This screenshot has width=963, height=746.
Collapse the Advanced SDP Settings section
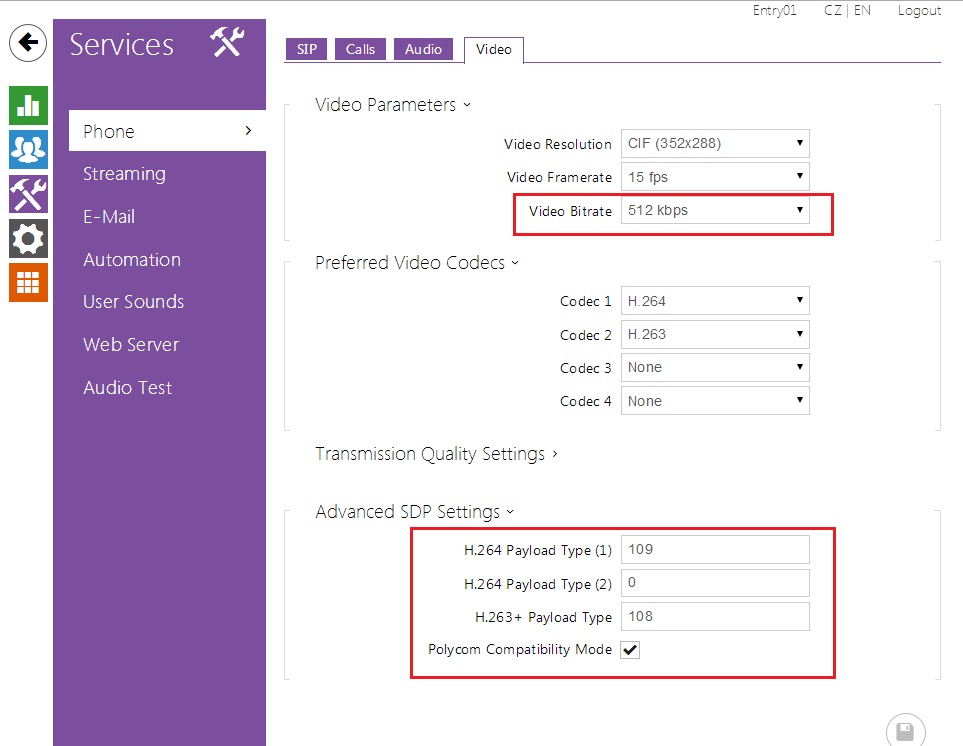[x=414, y=512]
